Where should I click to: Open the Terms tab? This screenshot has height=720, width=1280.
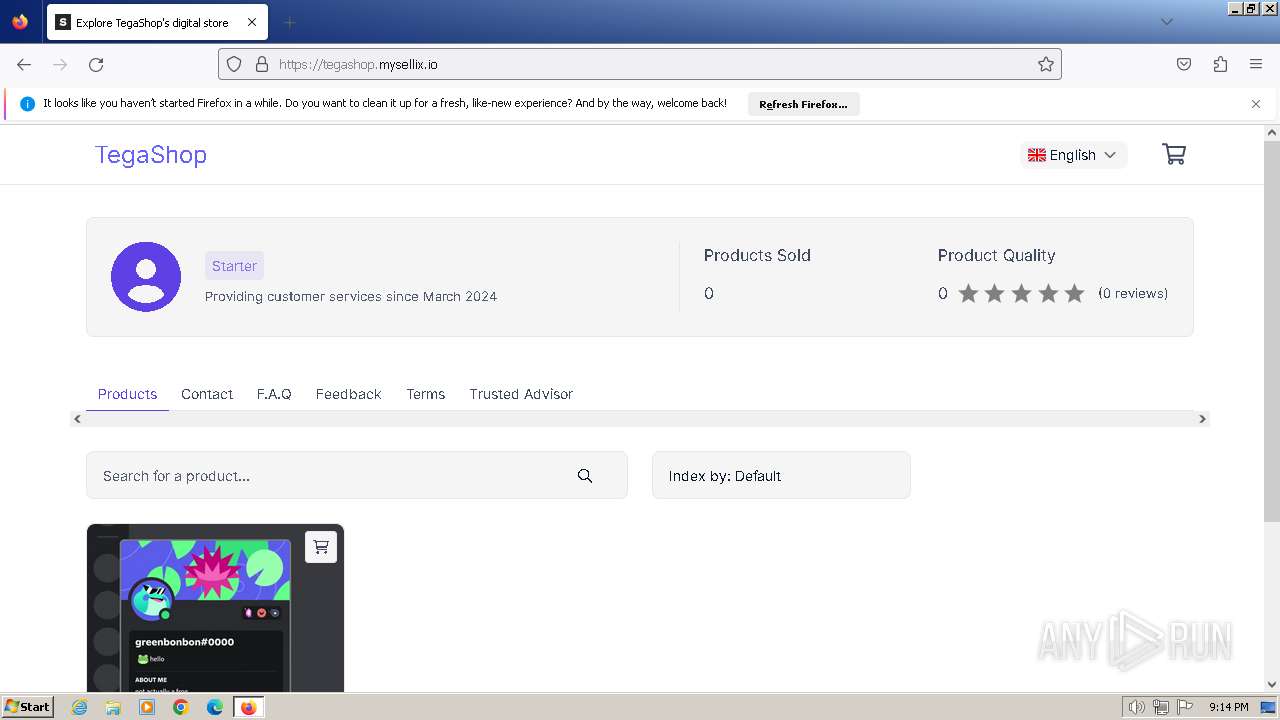425,394
